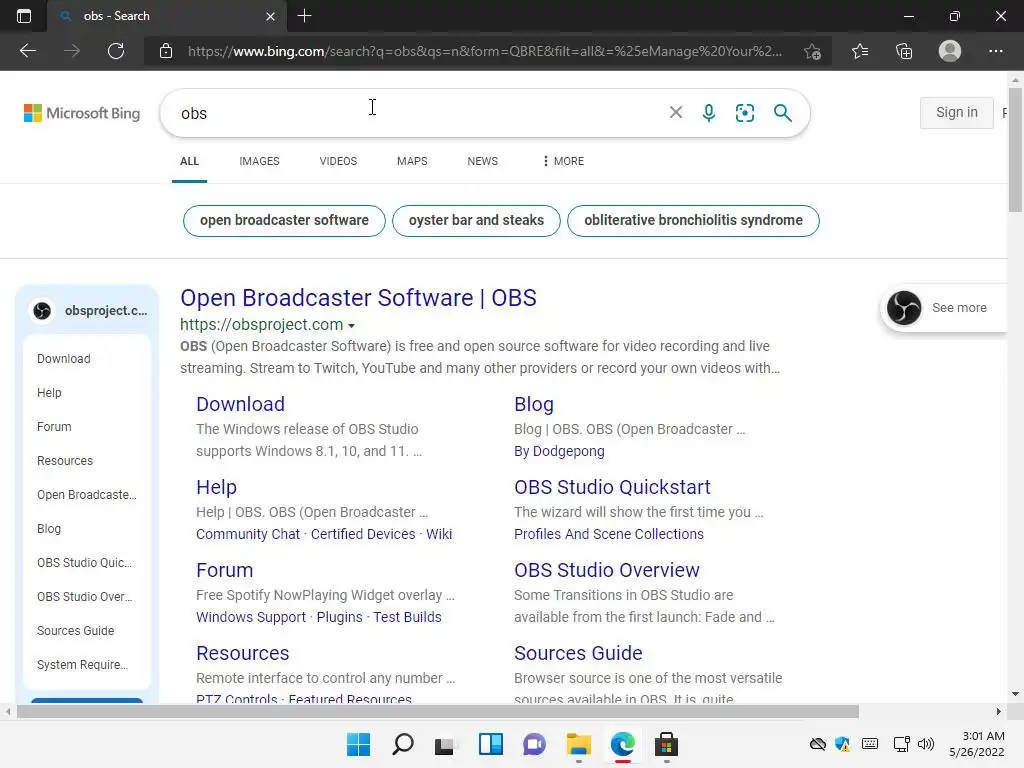Open visual search camera icon
Viewport: 1024px width, 768px height.
pos(744,113)
